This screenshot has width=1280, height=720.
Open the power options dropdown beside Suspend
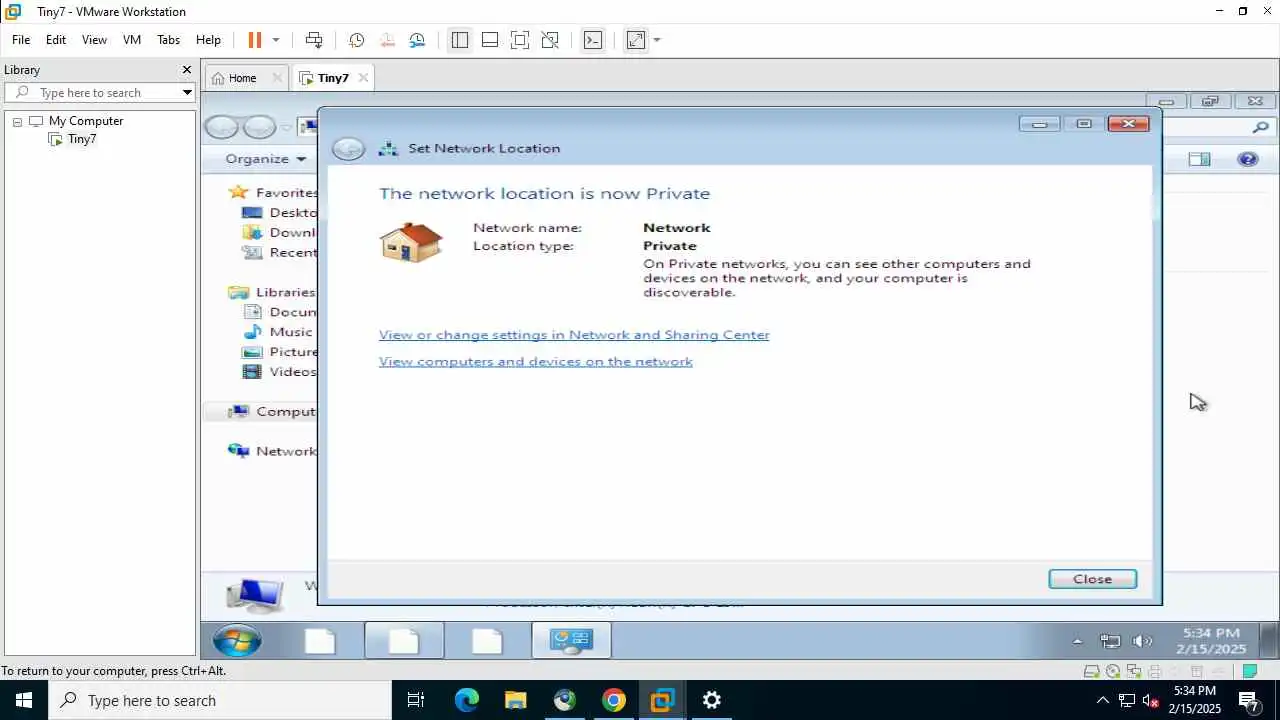(276, 40)
